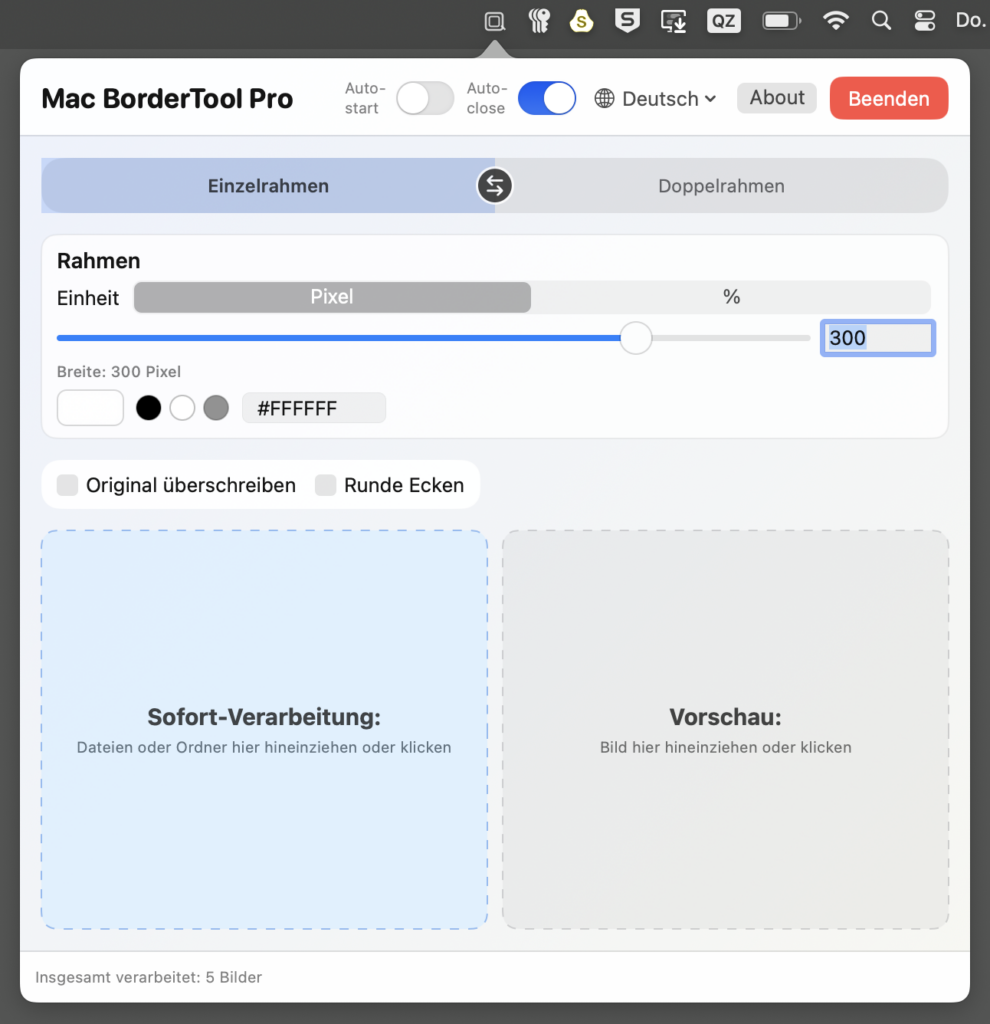This screenshot has width=990, height=1024.
Task: Switch to the Doppelrahmen tab
Action: [x=721, y=186]
